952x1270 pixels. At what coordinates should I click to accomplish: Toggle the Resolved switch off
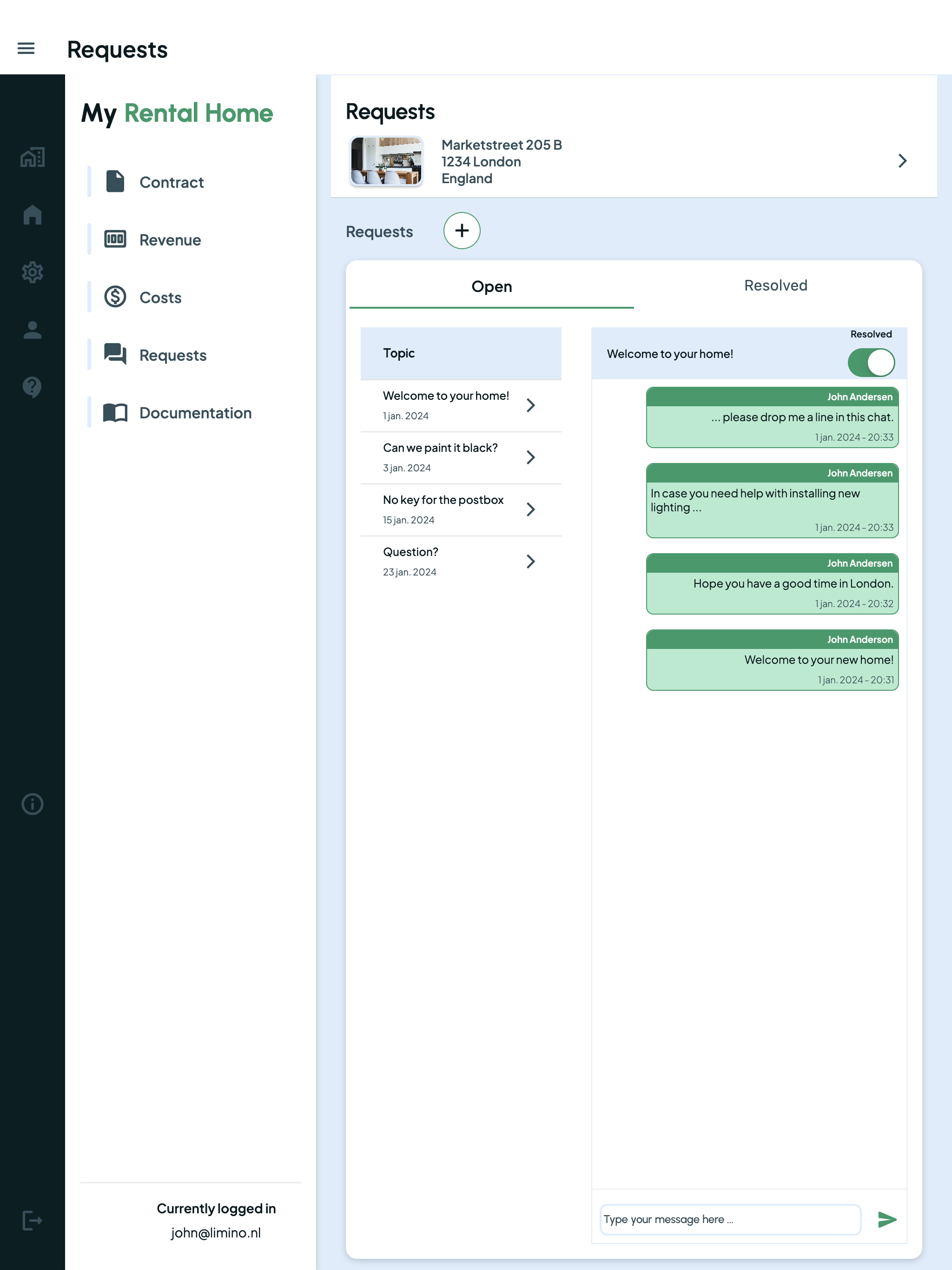[871, 363]
